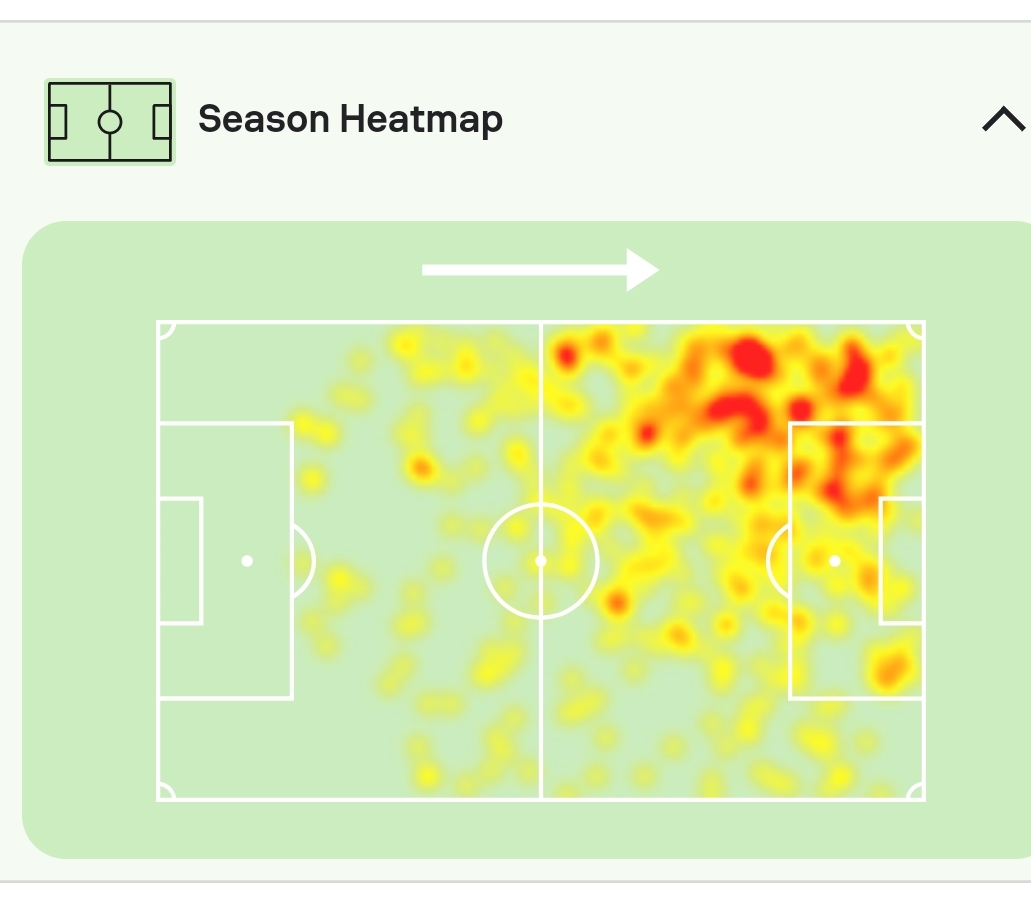Click the orange hotspot below-right of the center circle
The height and width of the screenshot is (911, 1031).
coord(617,603)
